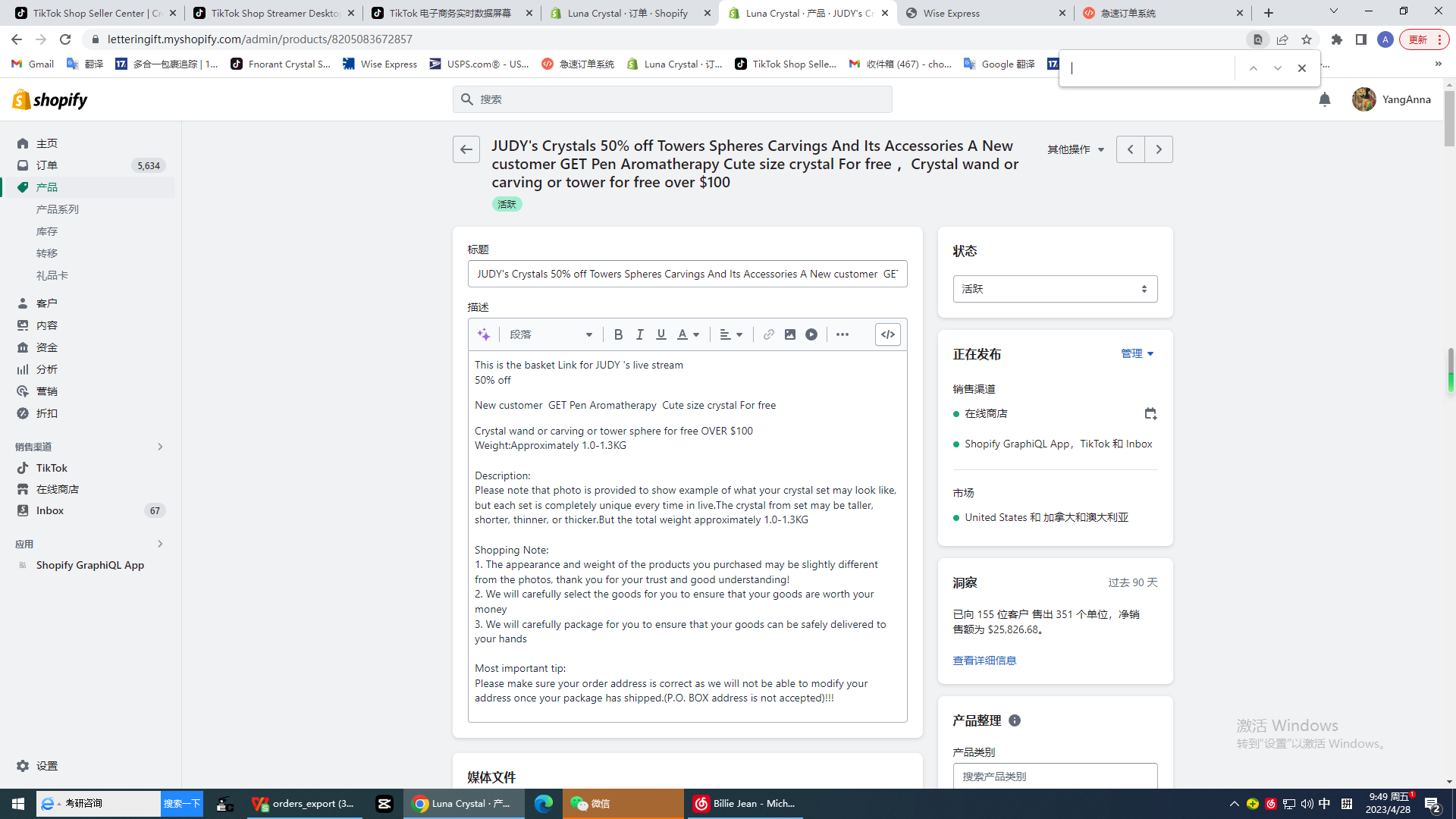This screenshot has height=819, width=1456.
Task: Show HTML code view of description
Action: (x=887, y=334)
